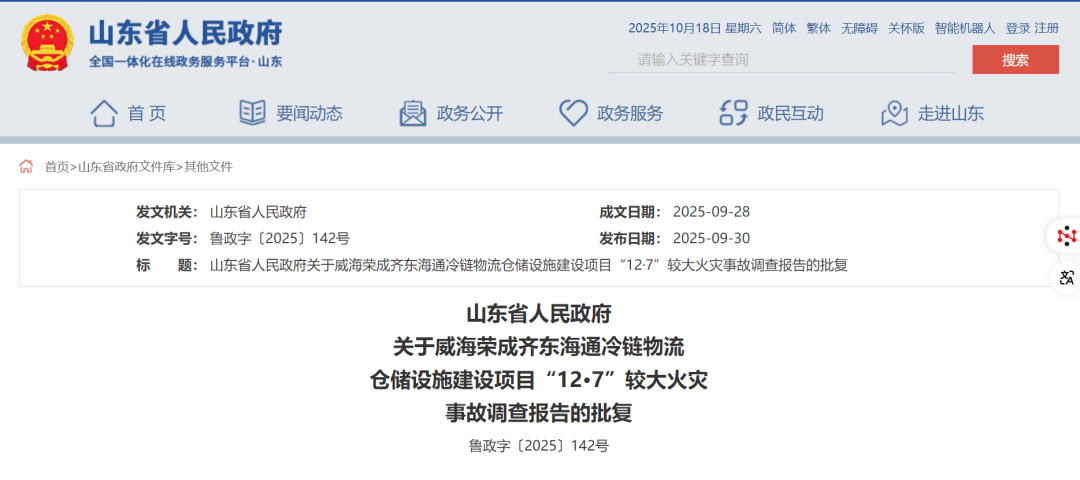Image resolution: width=1080 pixels, height=480 pixels.
Task: Click the envelope icon for 政务公开
Action: coord(413,113)
